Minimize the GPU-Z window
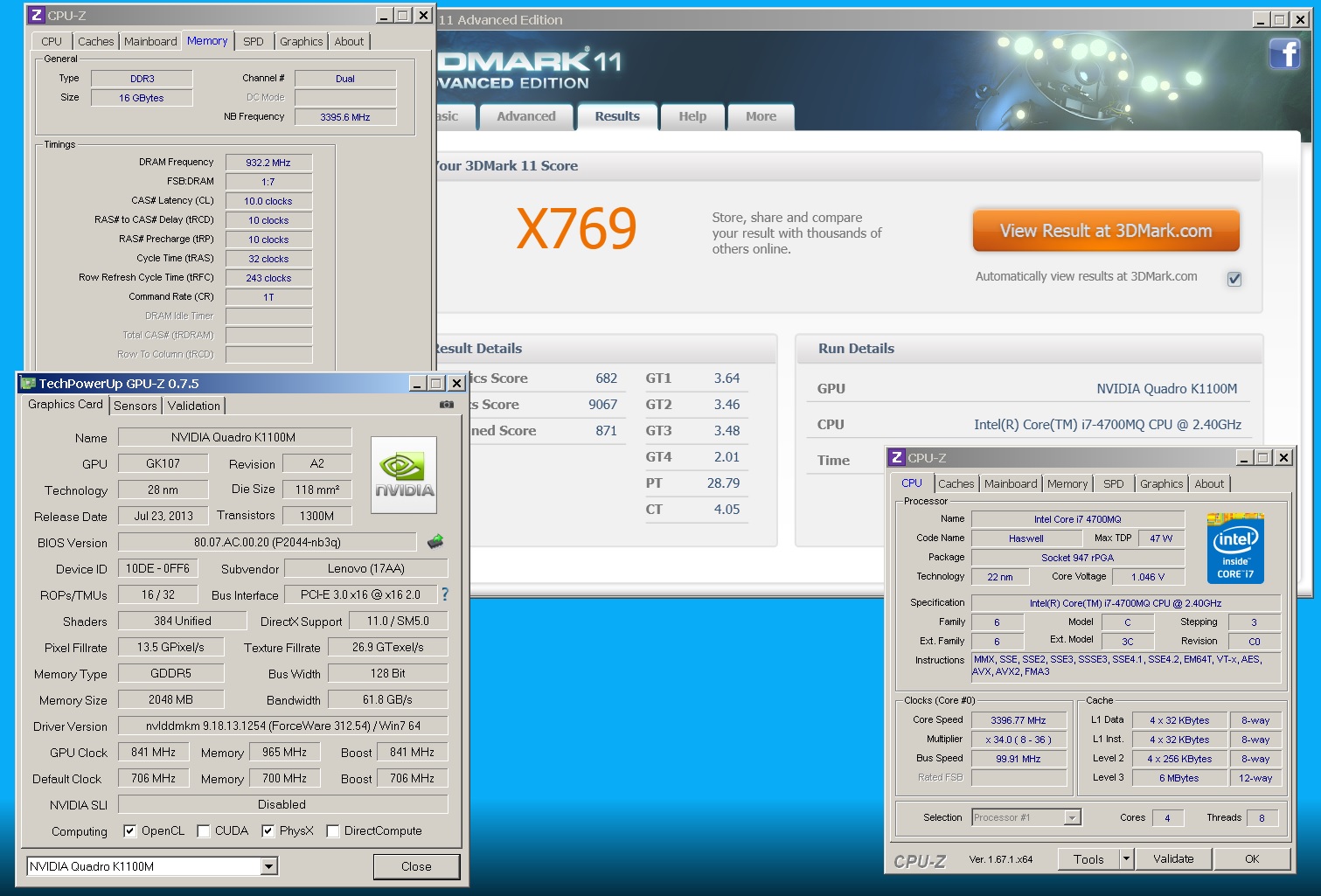Image resolution: width=1321 pixels, height=896 pixels. tap(418, 383)
